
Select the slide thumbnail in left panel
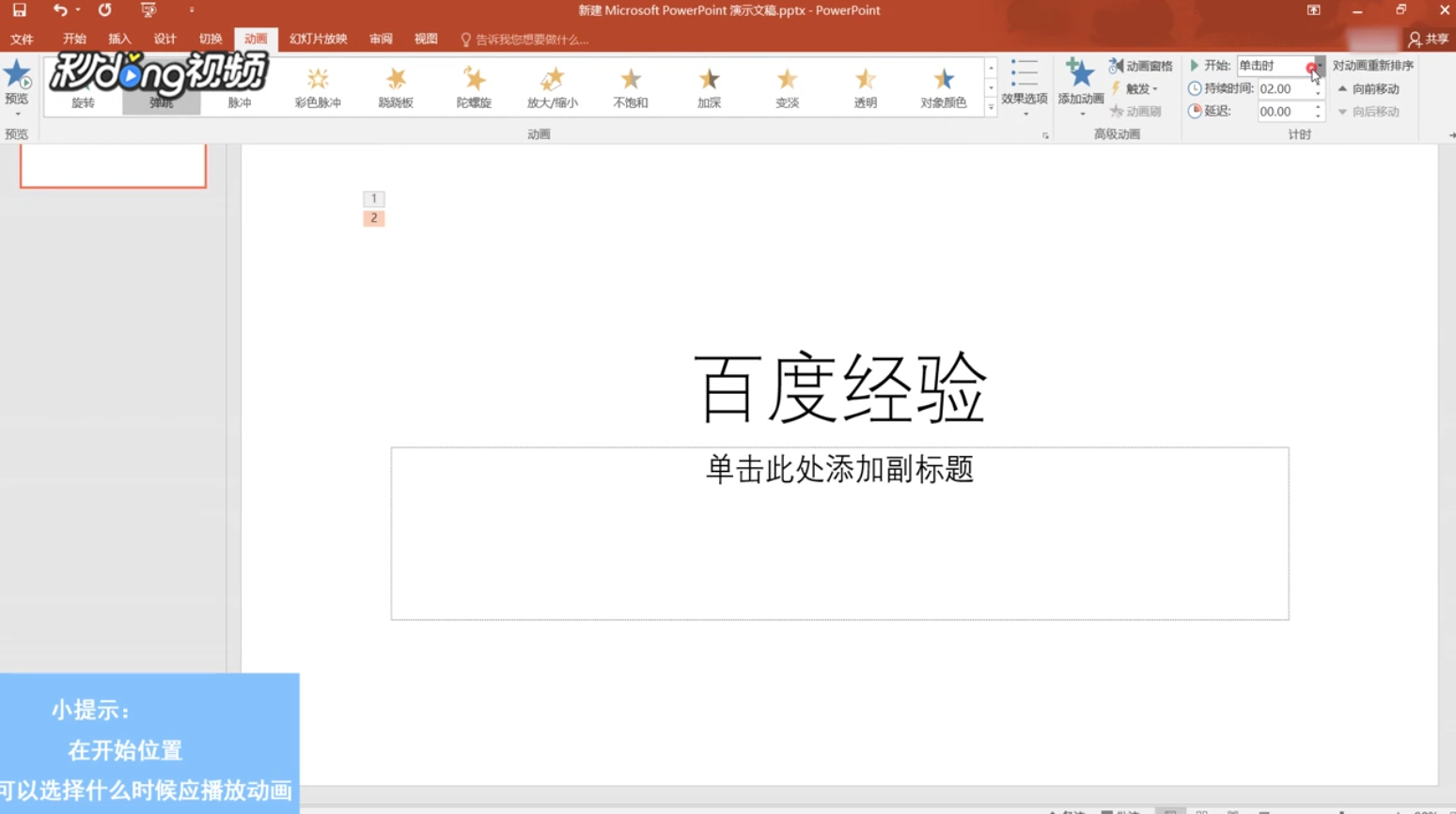tap(113, 166)
